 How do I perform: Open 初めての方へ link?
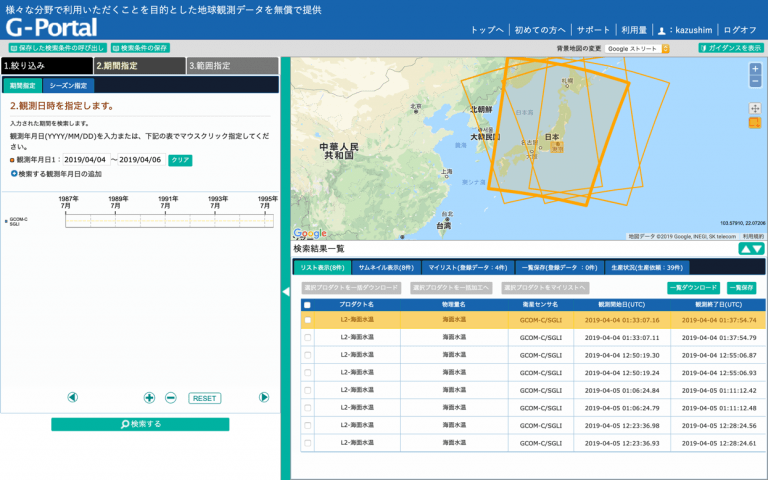tap(540, 30)
